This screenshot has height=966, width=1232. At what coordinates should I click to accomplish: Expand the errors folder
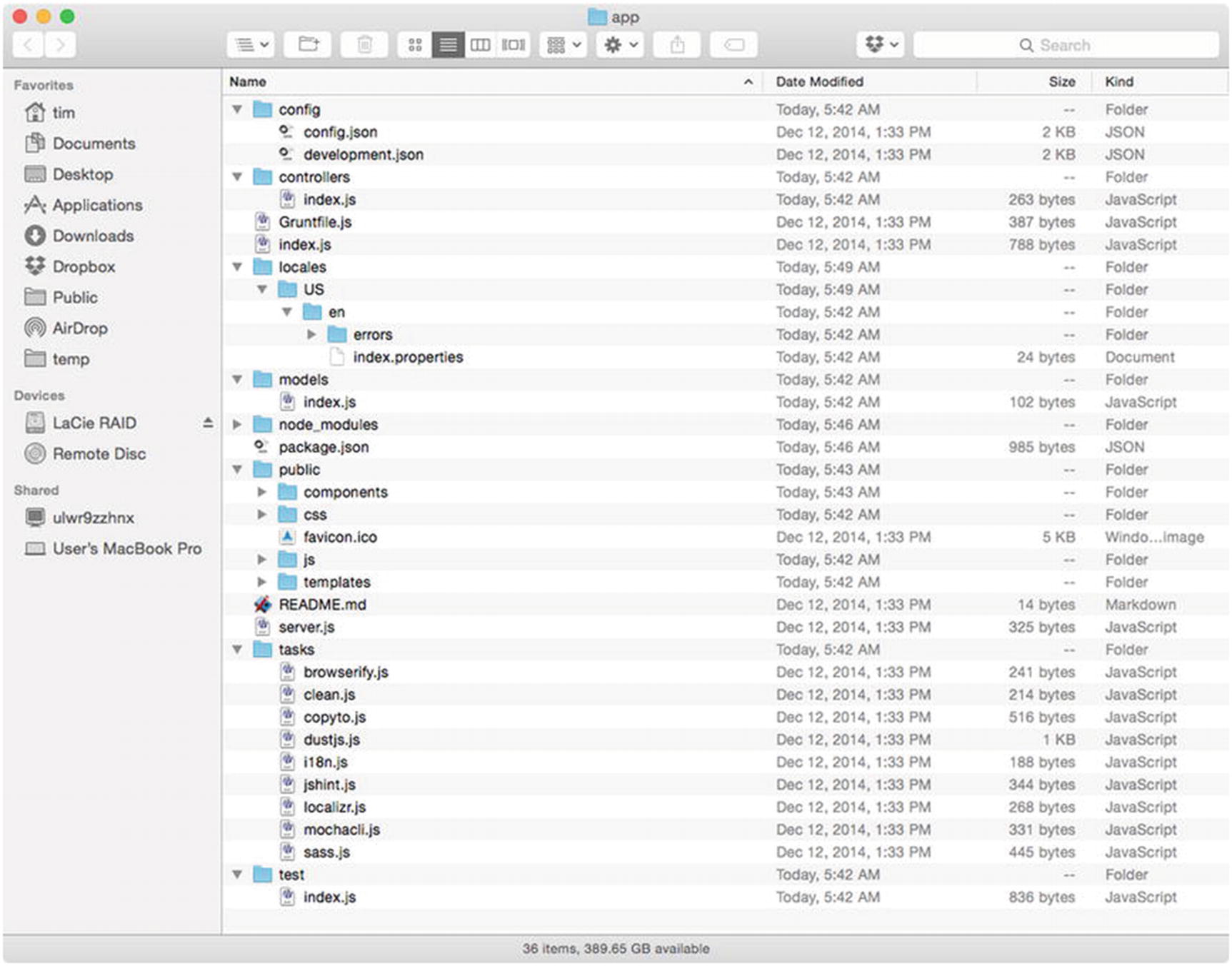(x=311, y=334)
